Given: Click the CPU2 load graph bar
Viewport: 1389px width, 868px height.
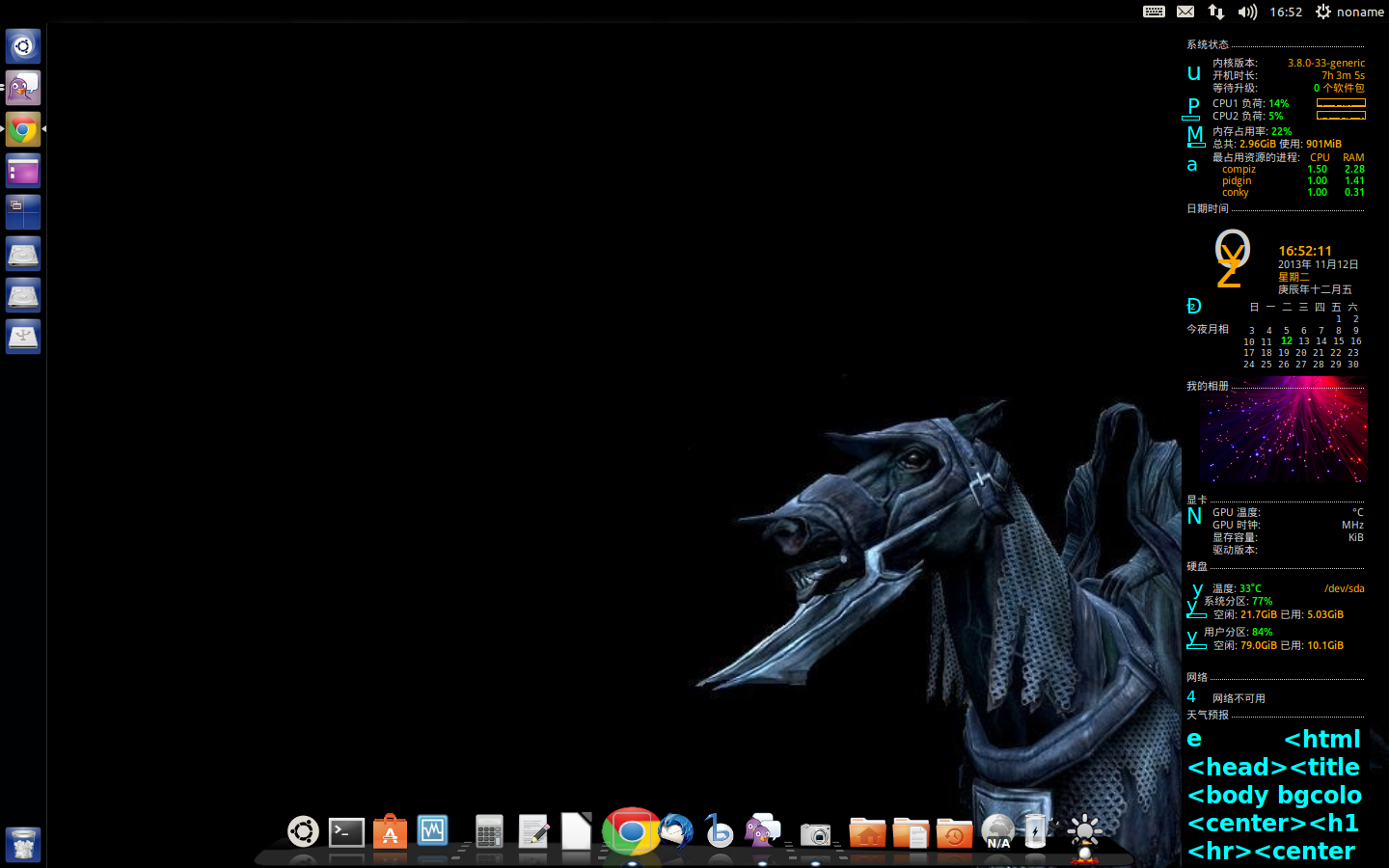Looking at the screenshot, I should point(1341,116).
